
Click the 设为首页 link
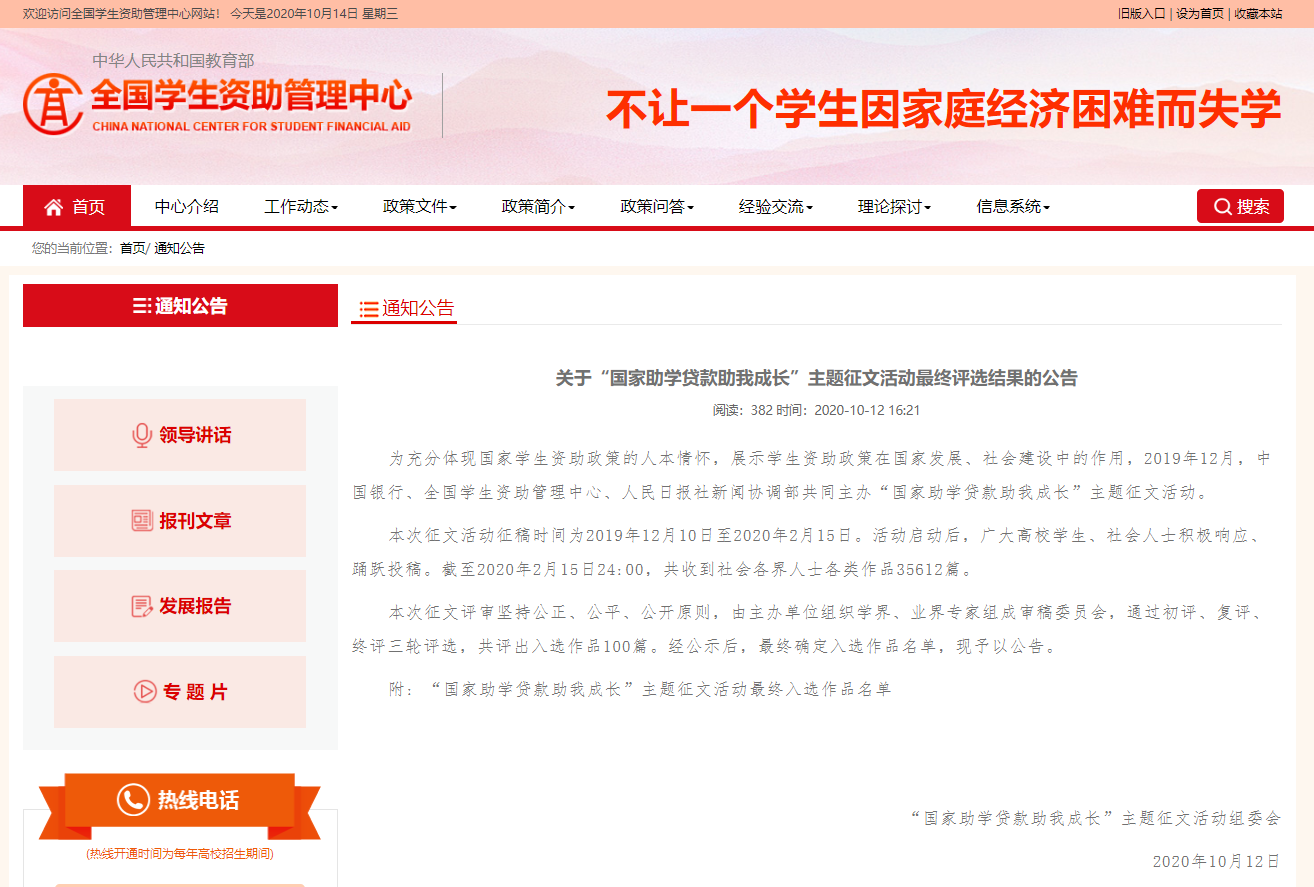pyautogui.click(x=1199, y=14)
